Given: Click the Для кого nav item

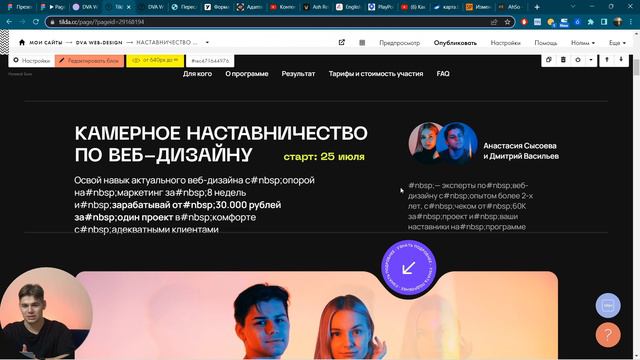Looking at the screenshot, I should pyautogui.click(x=197, y=74).
